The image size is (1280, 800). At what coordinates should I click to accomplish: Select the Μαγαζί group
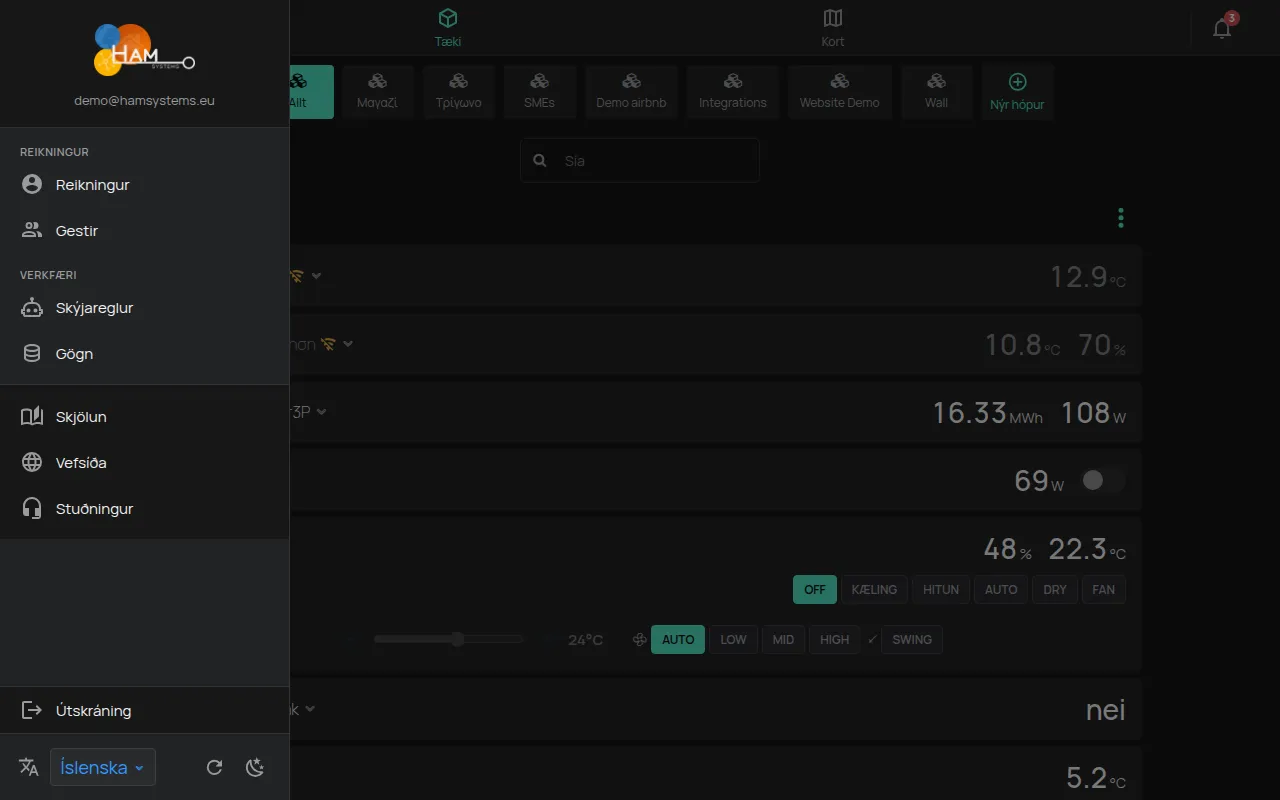pyautogui.click(x=378, y=92)
